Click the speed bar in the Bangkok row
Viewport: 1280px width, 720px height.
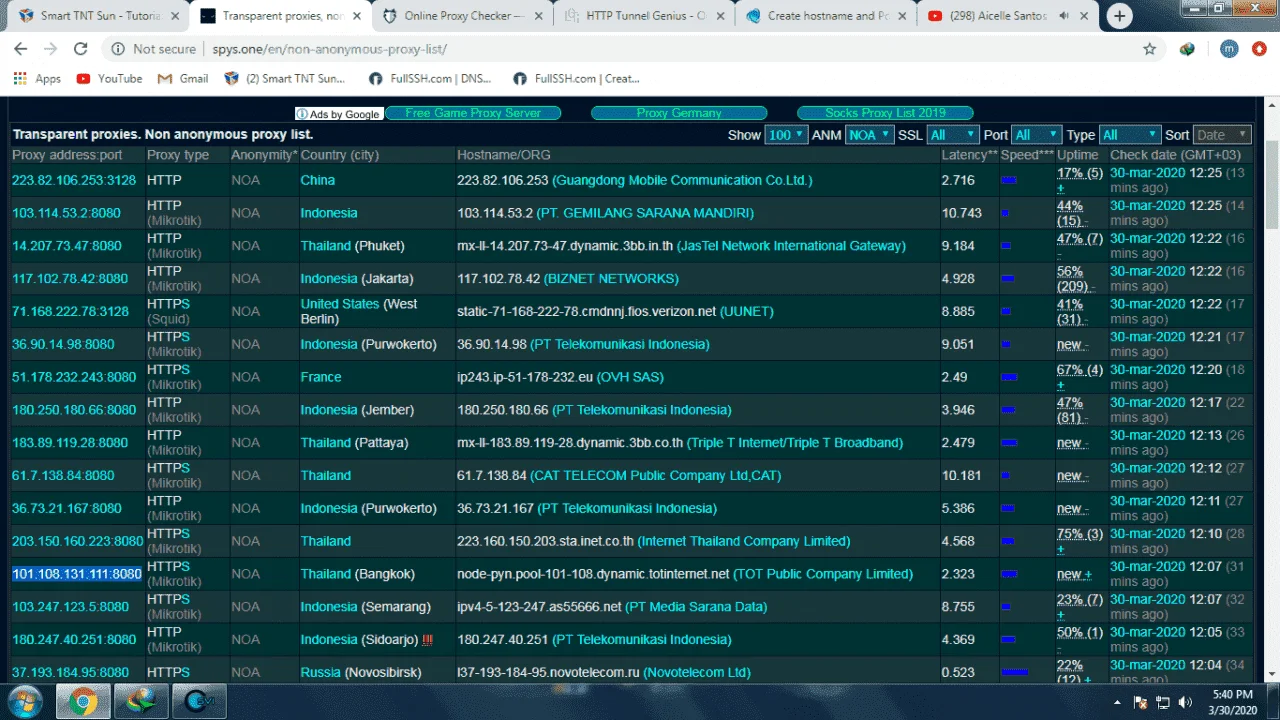[x=1009, y=574]
